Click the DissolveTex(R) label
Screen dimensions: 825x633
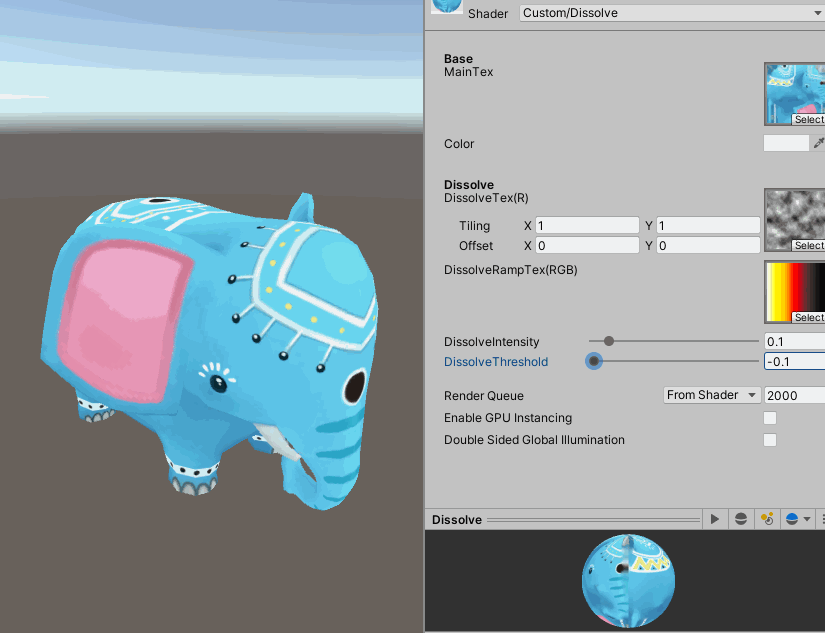coord(486,198)
